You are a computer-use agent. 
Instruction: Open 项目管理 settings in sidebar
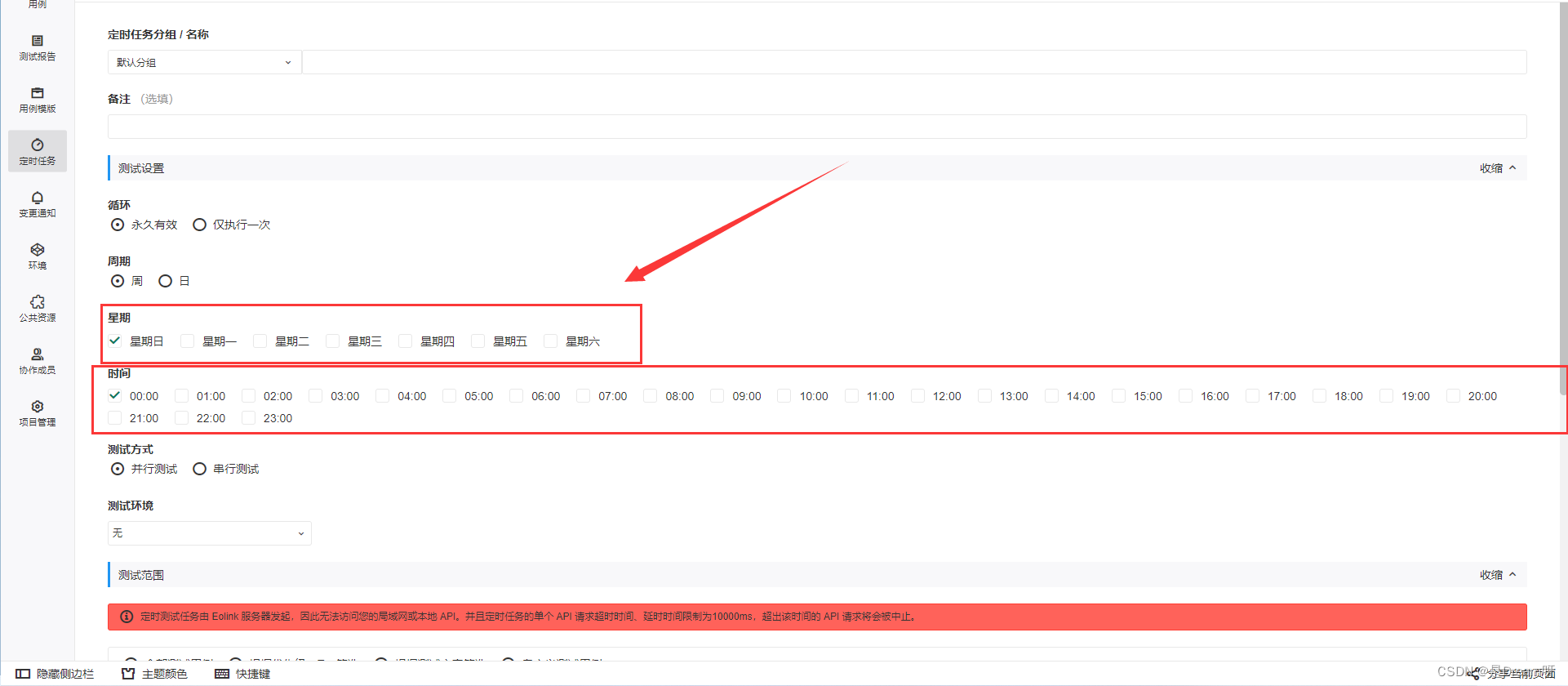(x=38, y=413)
